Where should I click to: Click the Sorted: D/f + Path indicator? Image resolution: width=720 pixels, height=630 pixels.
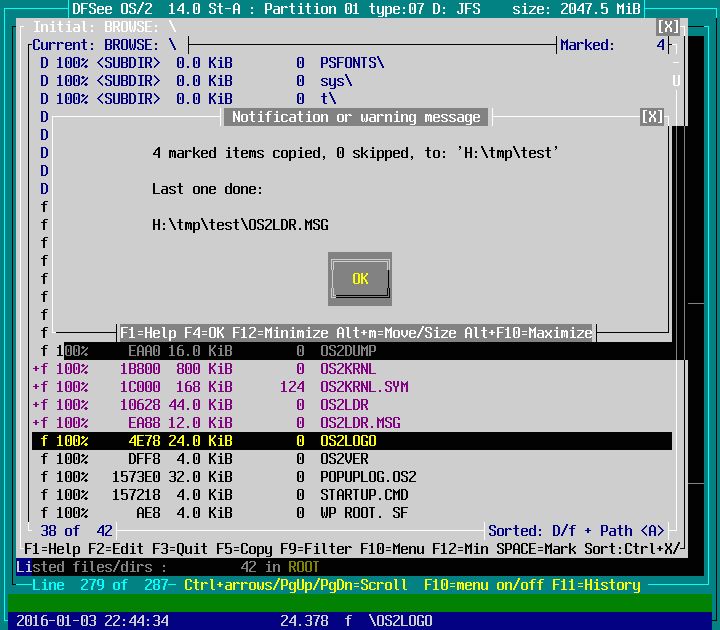tap(575, 531)
